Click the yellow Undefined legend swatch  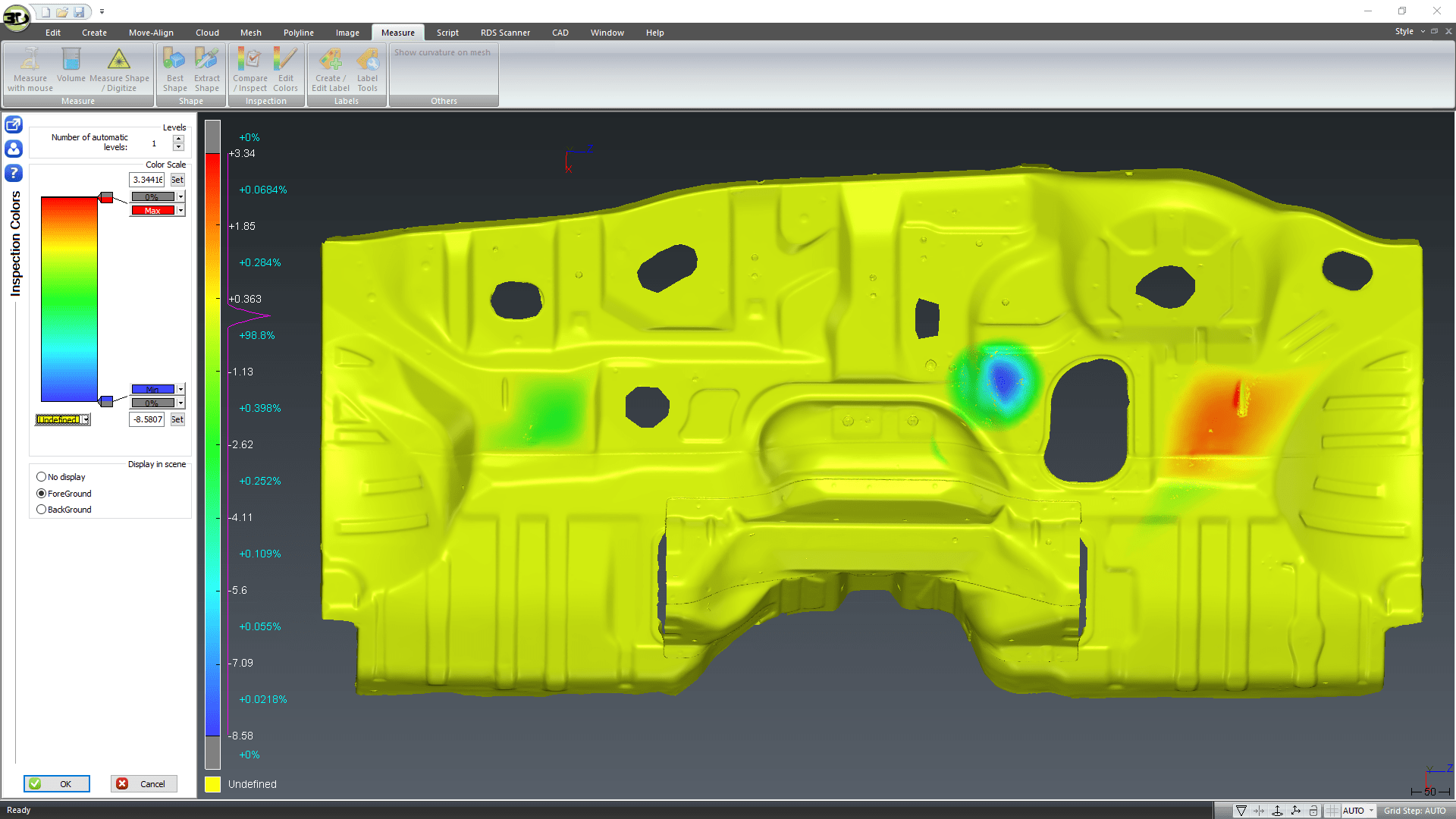pyautogui.click(x=212, y=784)
